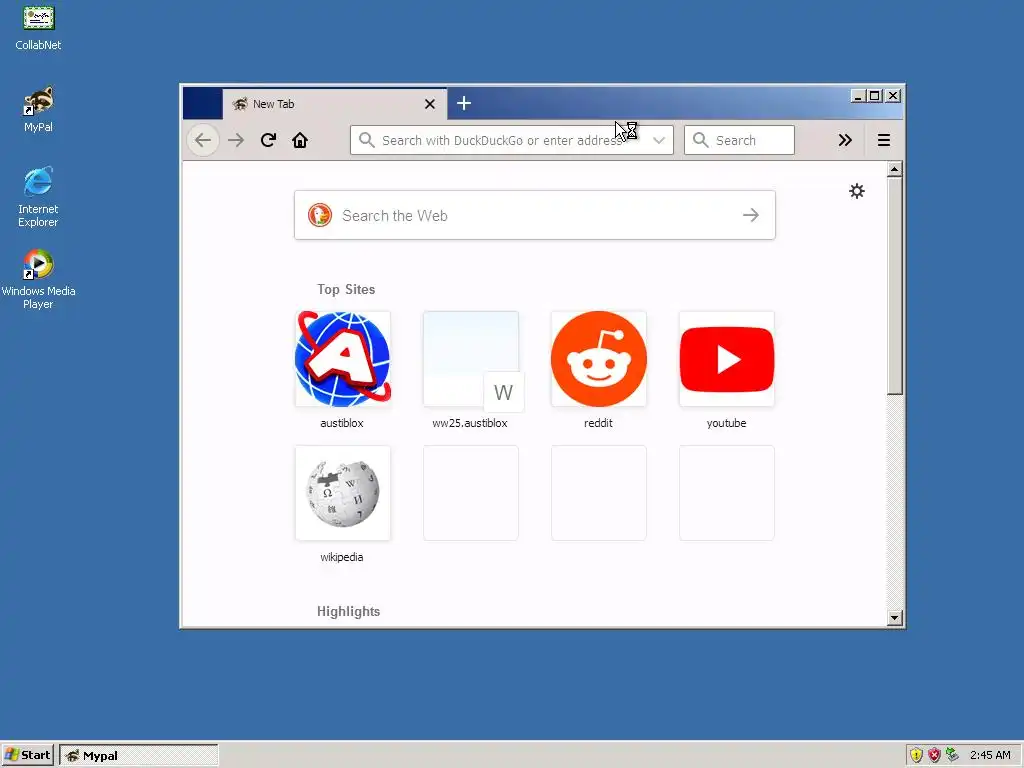This screenshot has height=768, width=1024.
Task: Open new tab page settings gear
Action: (857, 191)
